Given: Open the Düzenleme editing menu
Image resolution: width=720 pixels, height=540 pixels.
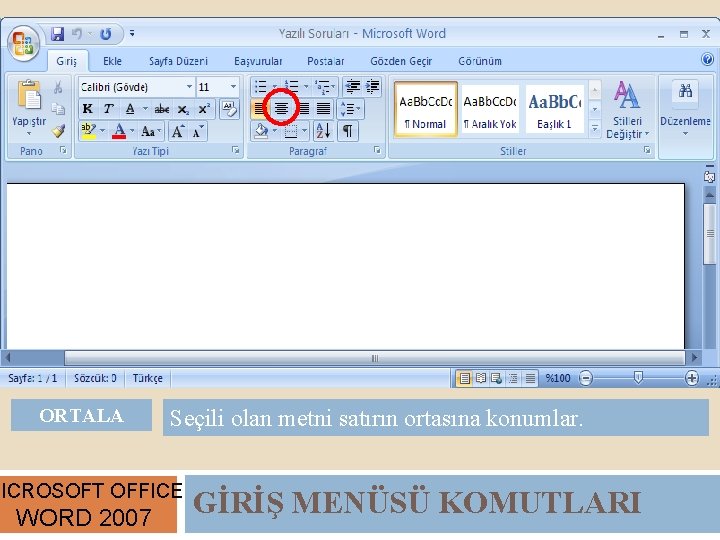Looking at the screenshot, I should (685, 109).
